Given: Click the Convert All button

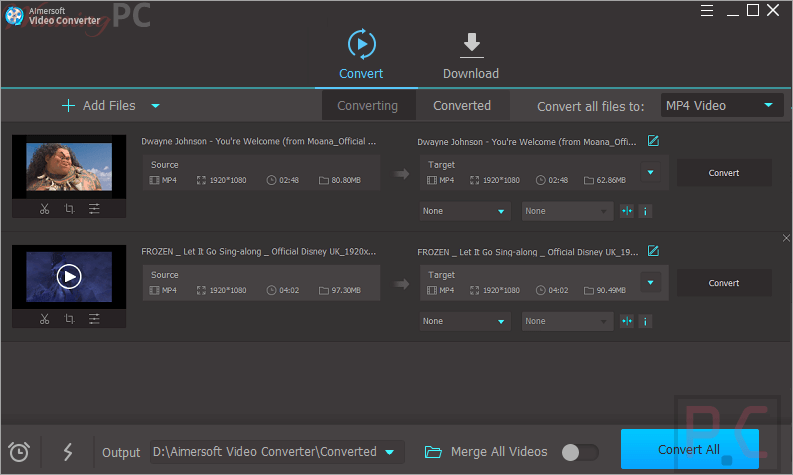Looking at the screenshot, I should [689, 449].
